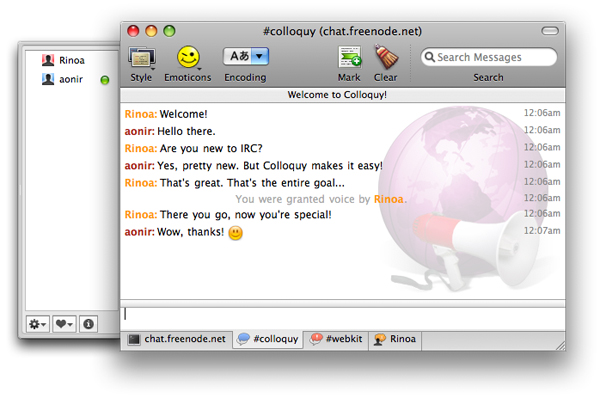Click Rinoa's user avatar icon in sidebar
This screenshot has width=600, height=398.
tap(48, 60)
